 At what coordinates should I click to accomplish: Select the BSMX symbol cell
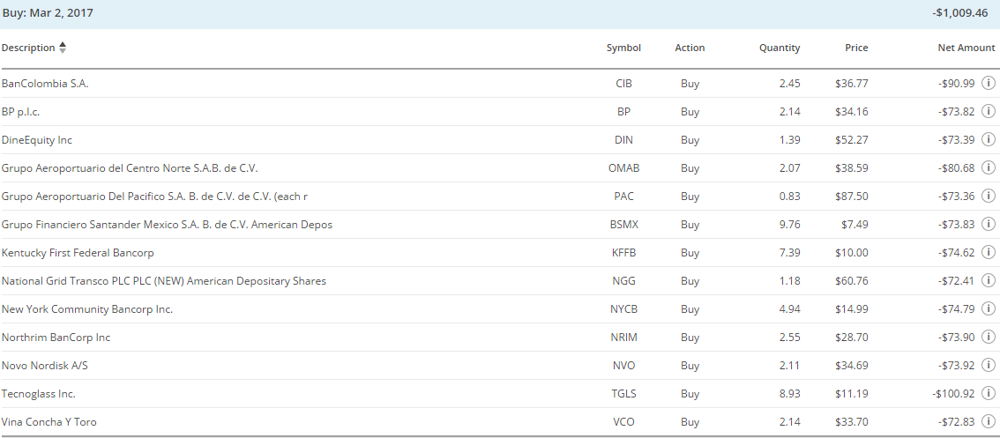tap(623, 224)
